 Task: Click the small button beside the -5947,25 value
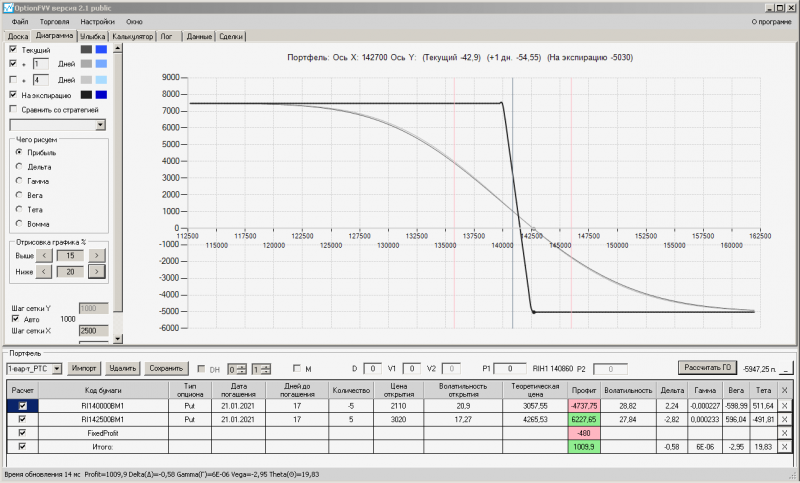coord(787,369)
